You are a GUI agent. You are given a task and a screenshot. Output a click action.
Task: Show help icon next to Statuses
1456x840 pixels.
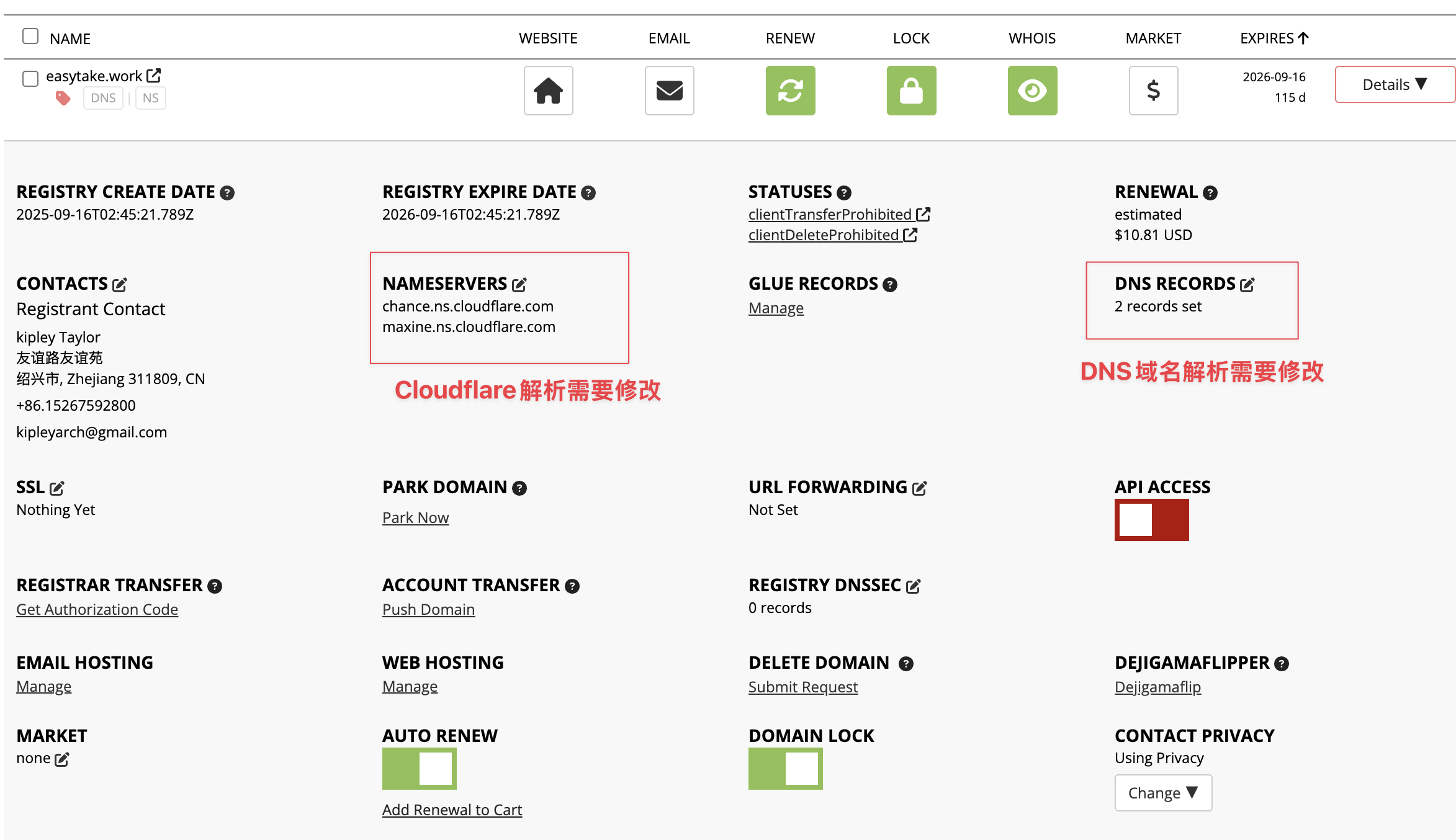click(x=843, y=193)
